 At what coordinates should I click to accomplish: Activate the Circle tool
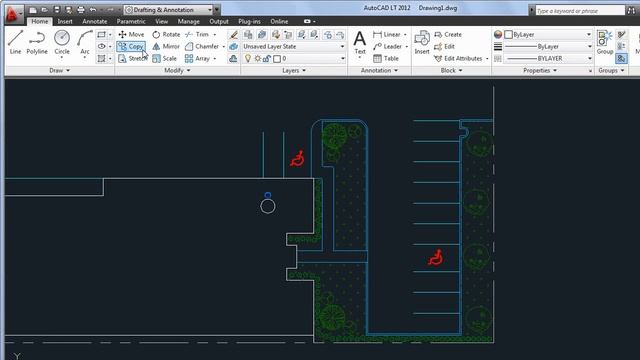pyautogui.click(x=62, y=42)
